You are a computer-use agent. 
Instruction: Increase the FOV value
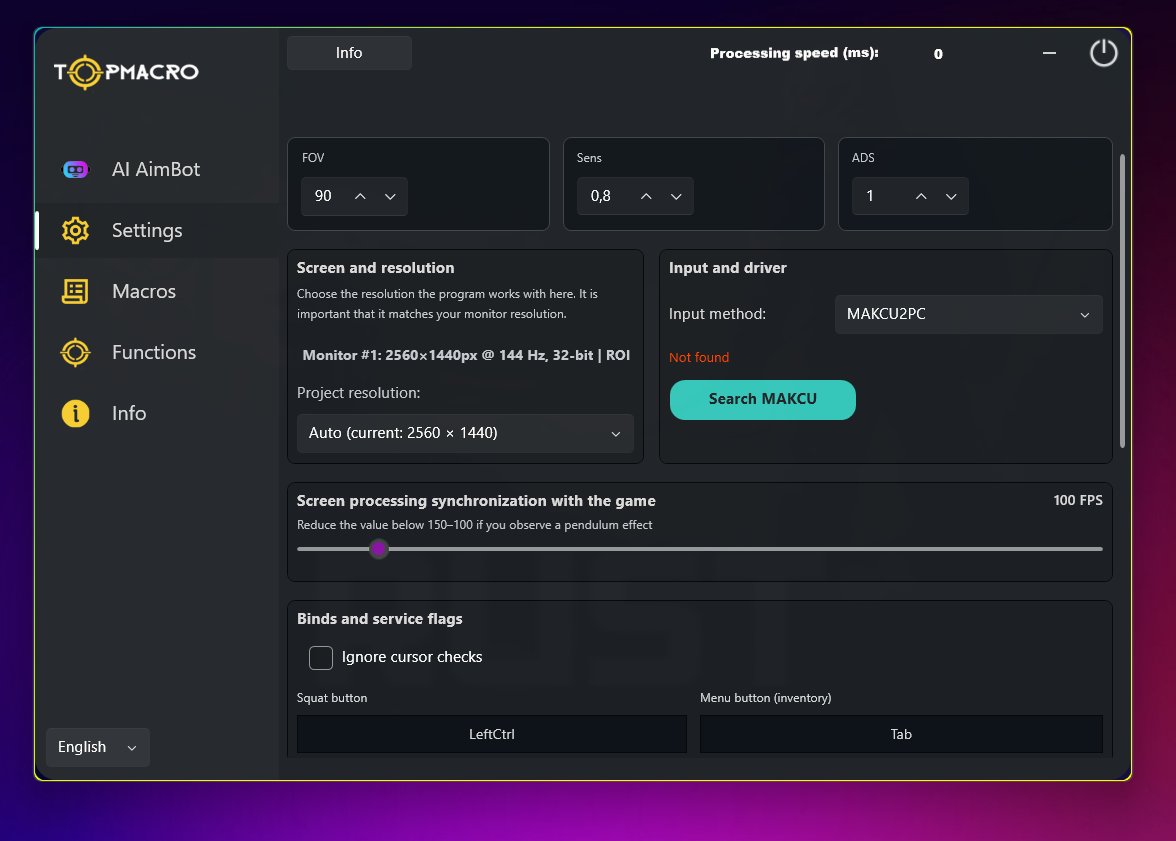[x=360, y=197]
